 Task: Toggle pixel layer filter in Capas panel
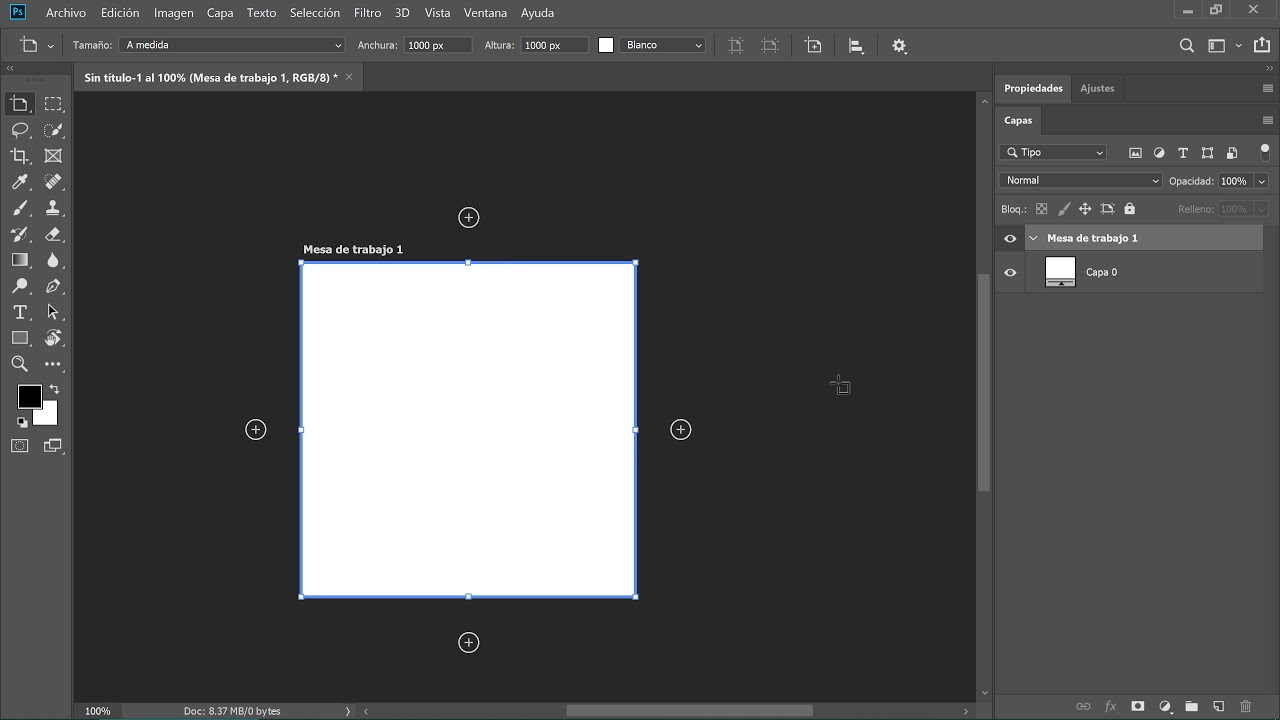tap(1135, 153)
